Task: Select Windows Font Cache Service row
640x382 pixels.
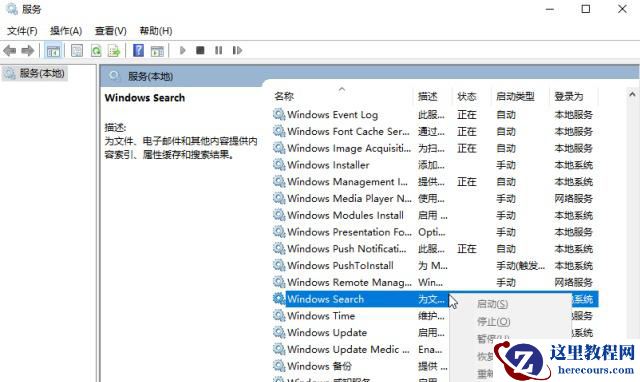Action: click(x=435, y=131)
